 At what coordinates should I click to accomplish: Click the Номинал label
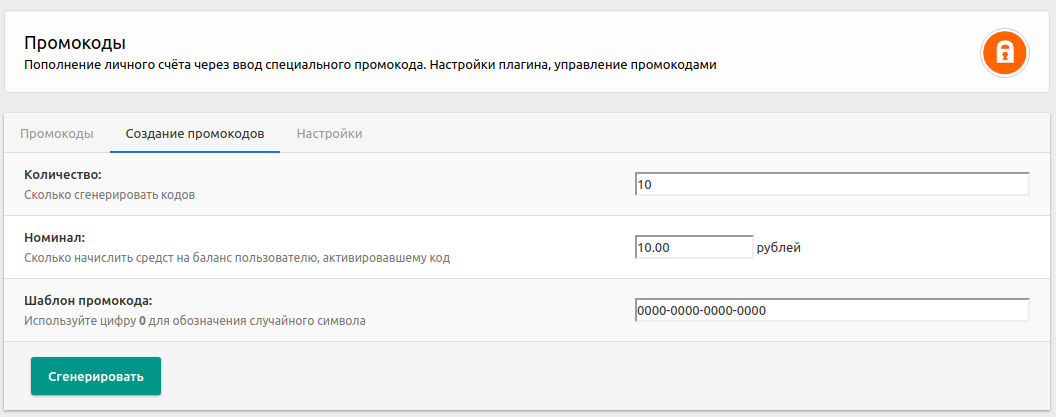click(x=55, y=238)
